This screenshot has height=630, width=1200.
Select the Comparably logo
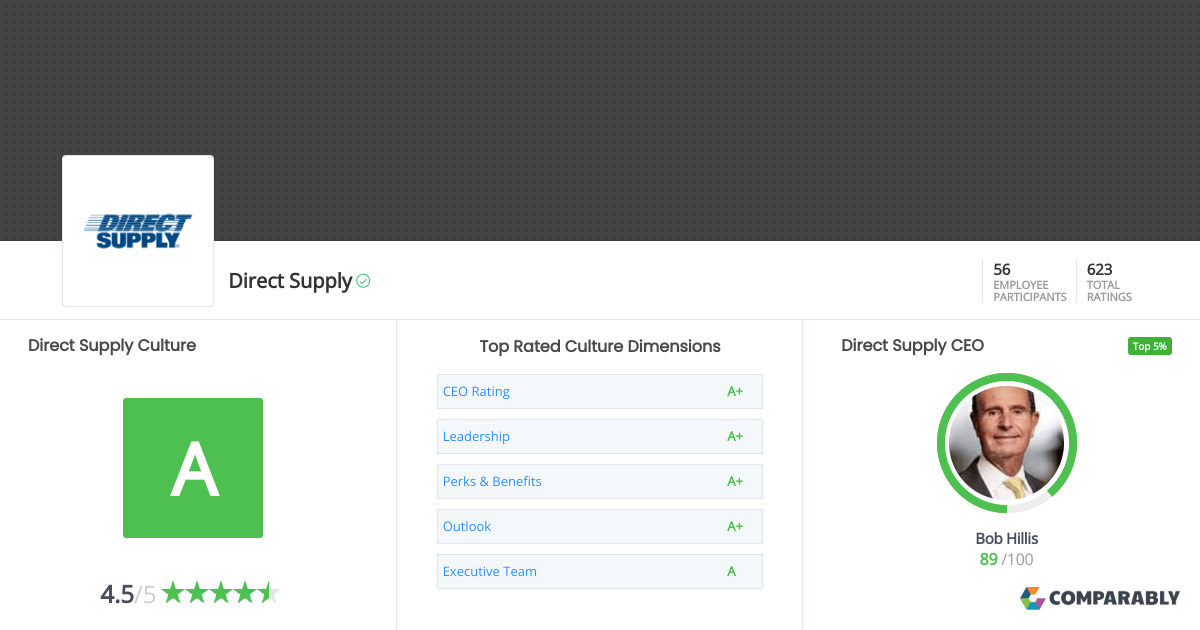1099,598
